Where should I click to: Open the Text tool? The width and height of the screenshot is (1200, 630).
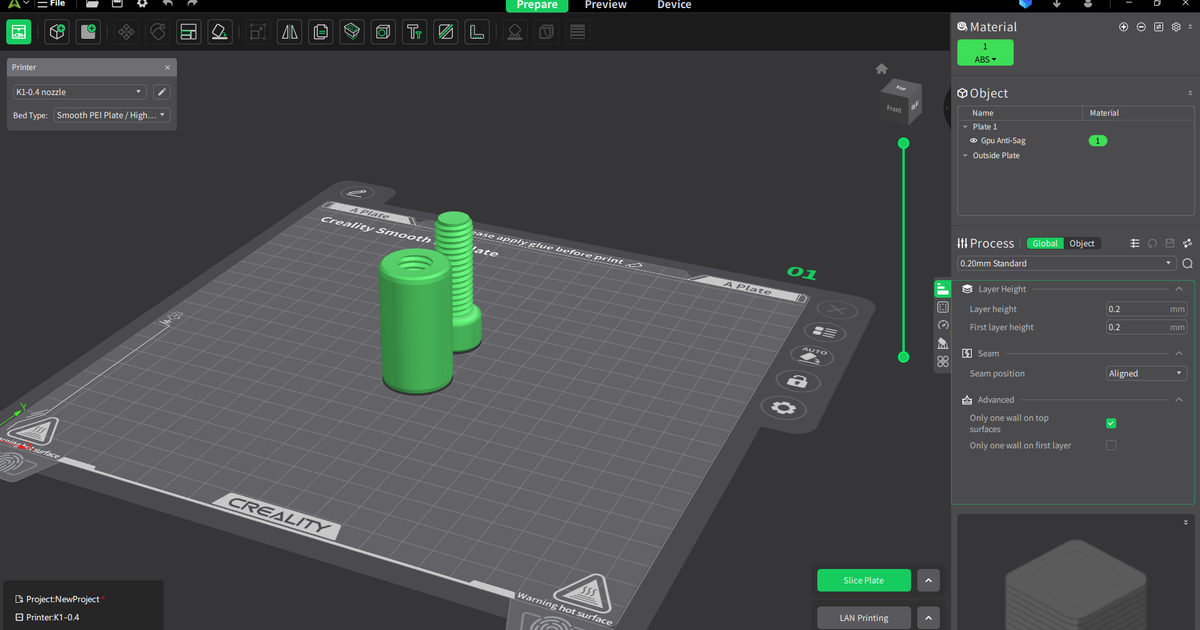click(414, 31)
